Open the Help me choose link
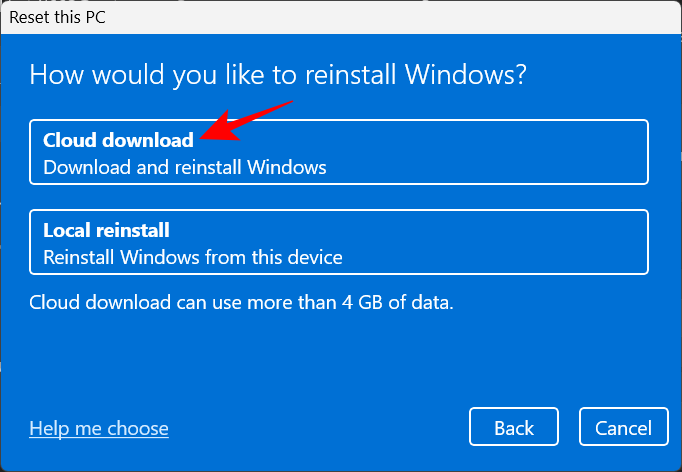Viewport: 682px width, 472px height. (x=99, y=428)
